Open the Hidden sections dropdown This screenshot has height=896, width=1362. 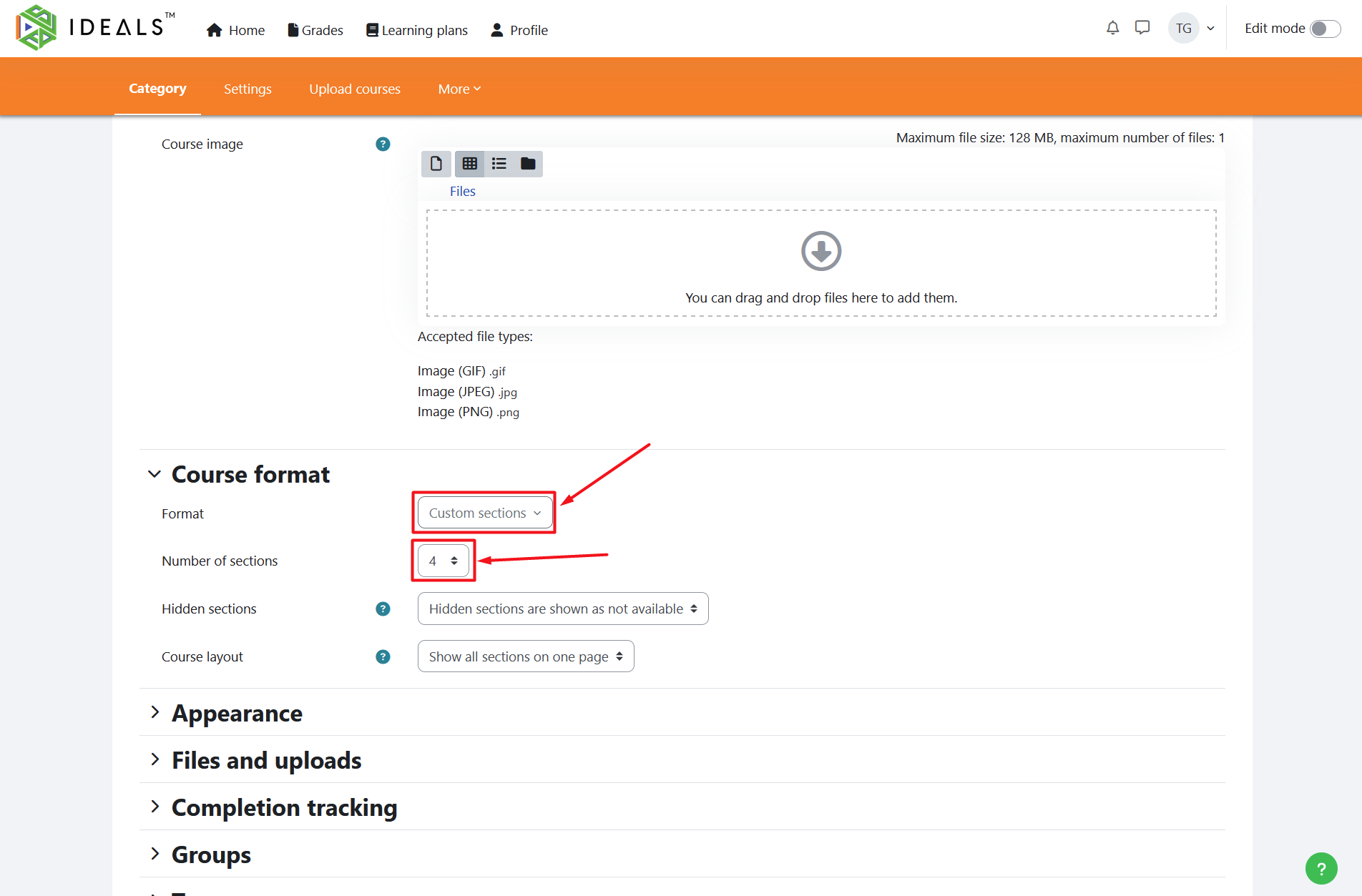click(562, 609)
